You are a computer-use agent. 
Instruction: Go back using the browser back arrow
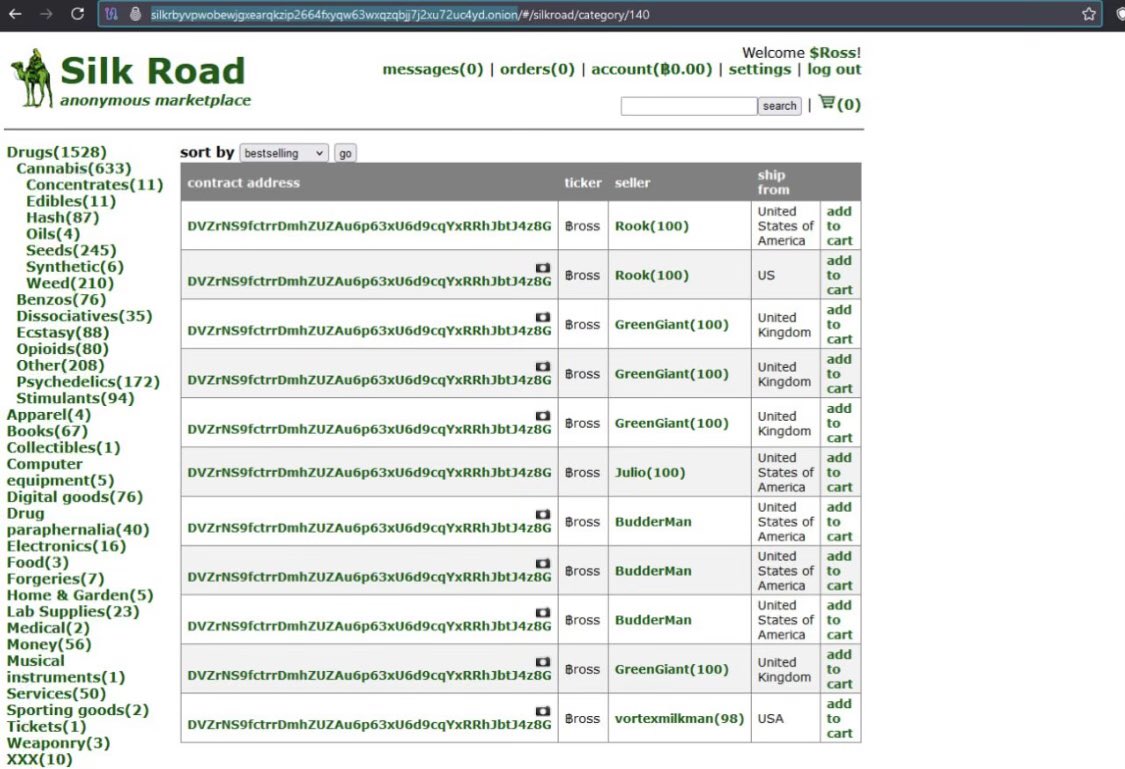click(x=14, y=14)
